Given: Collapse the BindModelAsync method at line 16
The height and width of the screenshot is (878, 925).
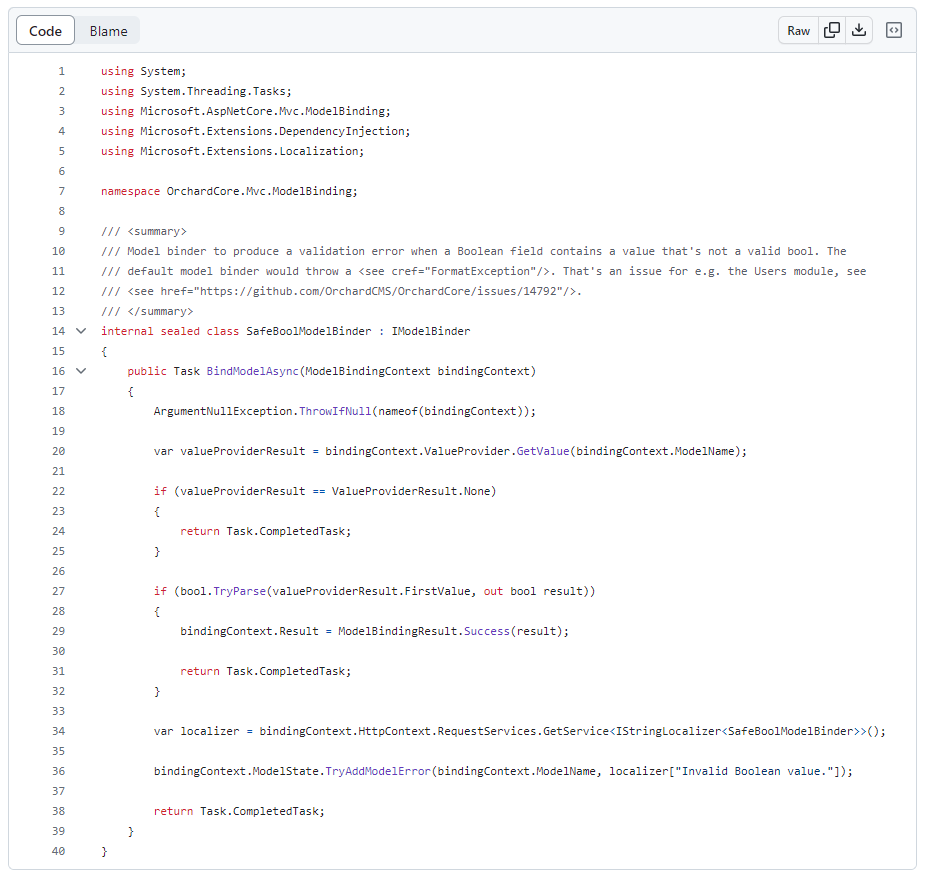Looking at the screenshot, I should [x=81, y=371].
